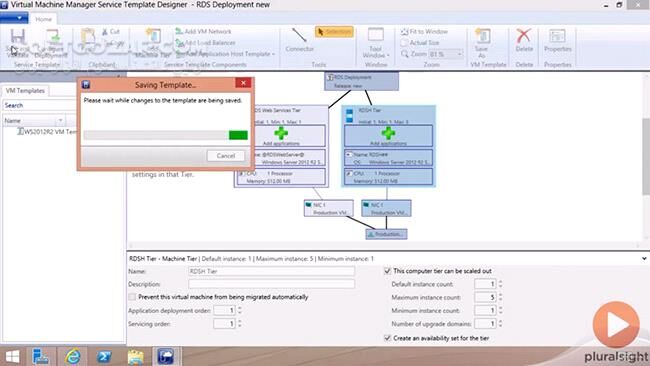
Task: Select WS2012R2 VM Template list item
Action: [x=46, y=131]
